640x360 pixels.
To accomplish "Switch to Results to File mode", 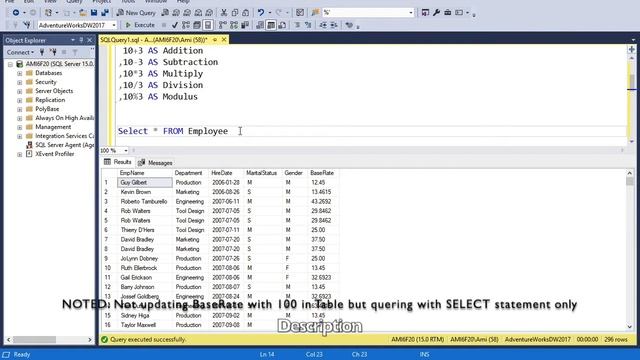I will 282,25.
